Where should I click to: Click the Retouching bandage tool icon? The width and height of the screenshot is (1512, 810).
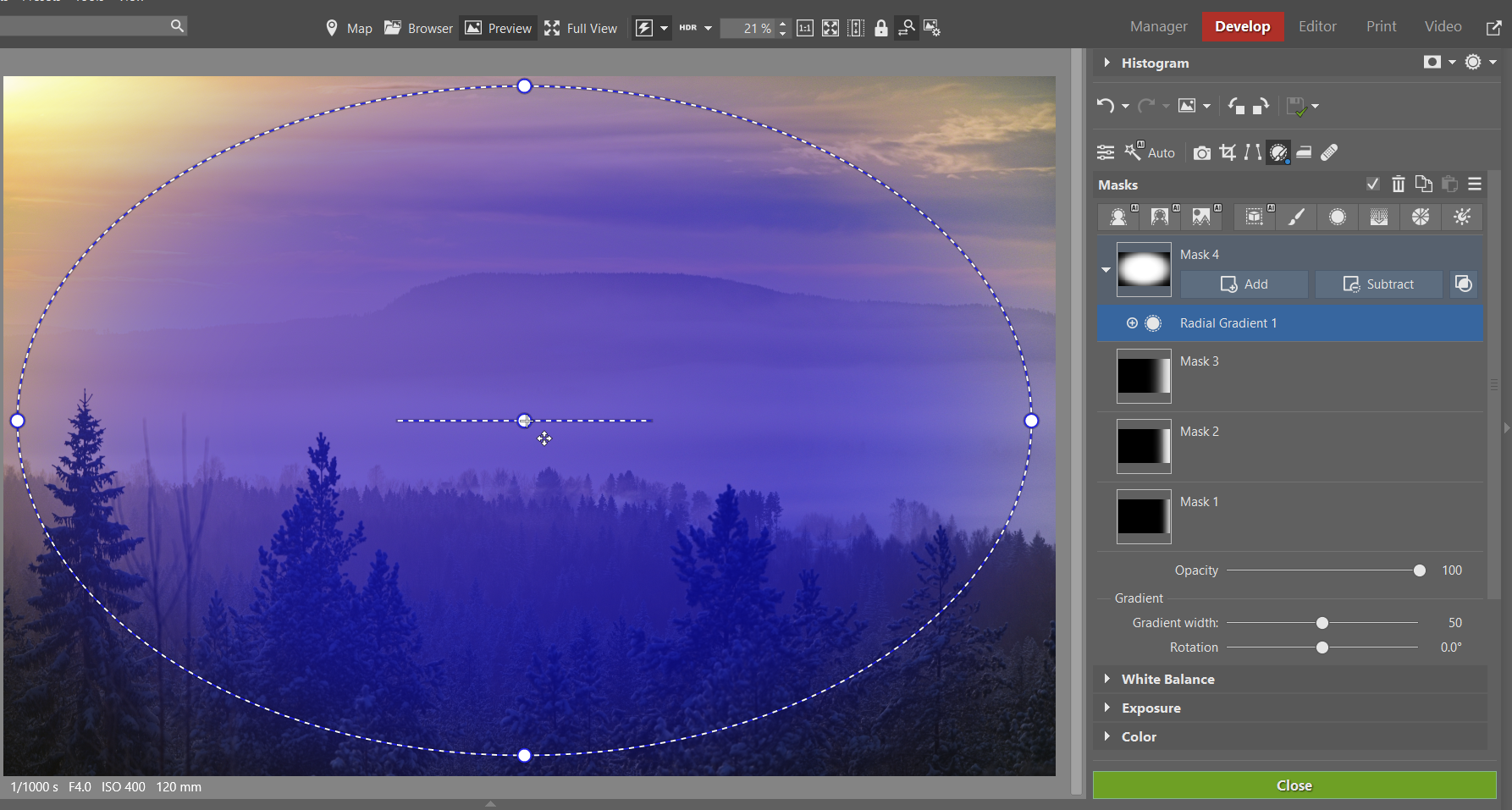1329,152
